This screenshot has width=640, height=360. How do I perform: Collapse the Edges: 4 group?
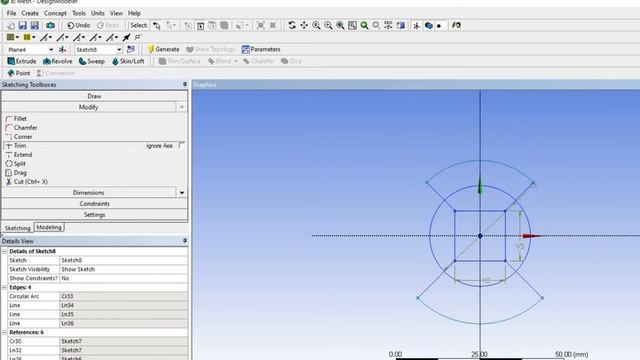pyautogui.click(x=4, y=287)
